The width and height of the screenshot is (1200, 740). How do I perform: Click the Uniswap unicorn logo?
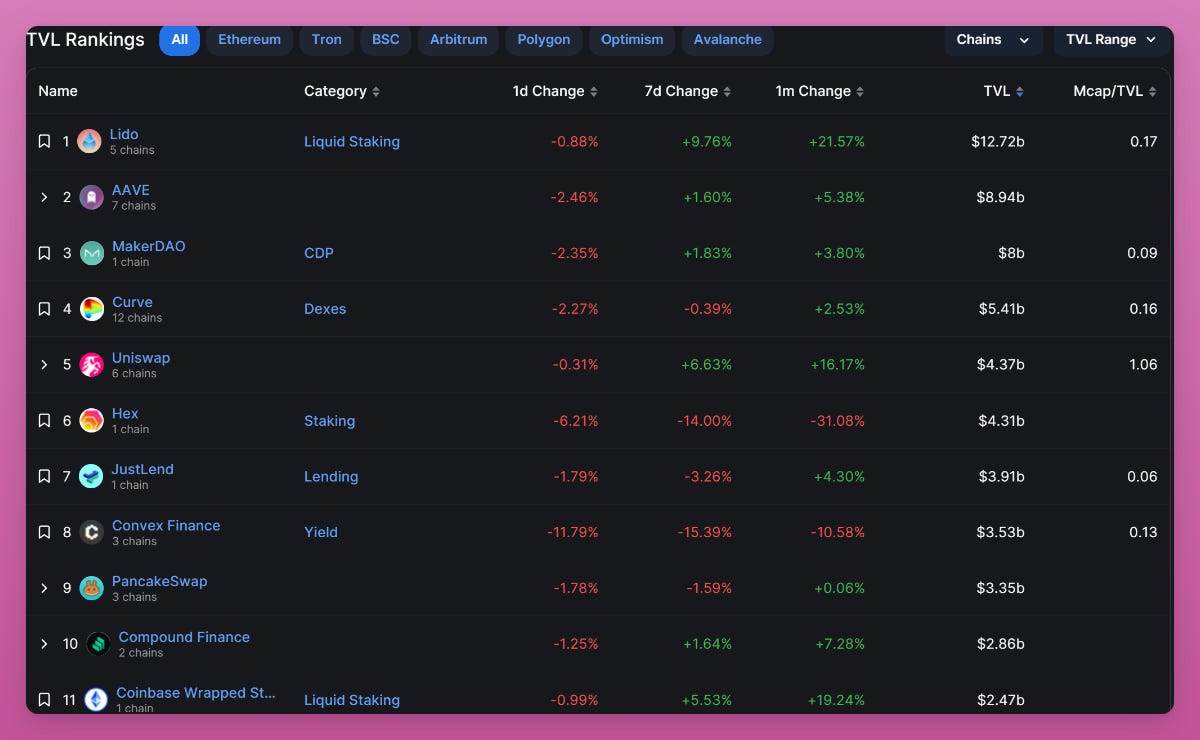[92, 365]
